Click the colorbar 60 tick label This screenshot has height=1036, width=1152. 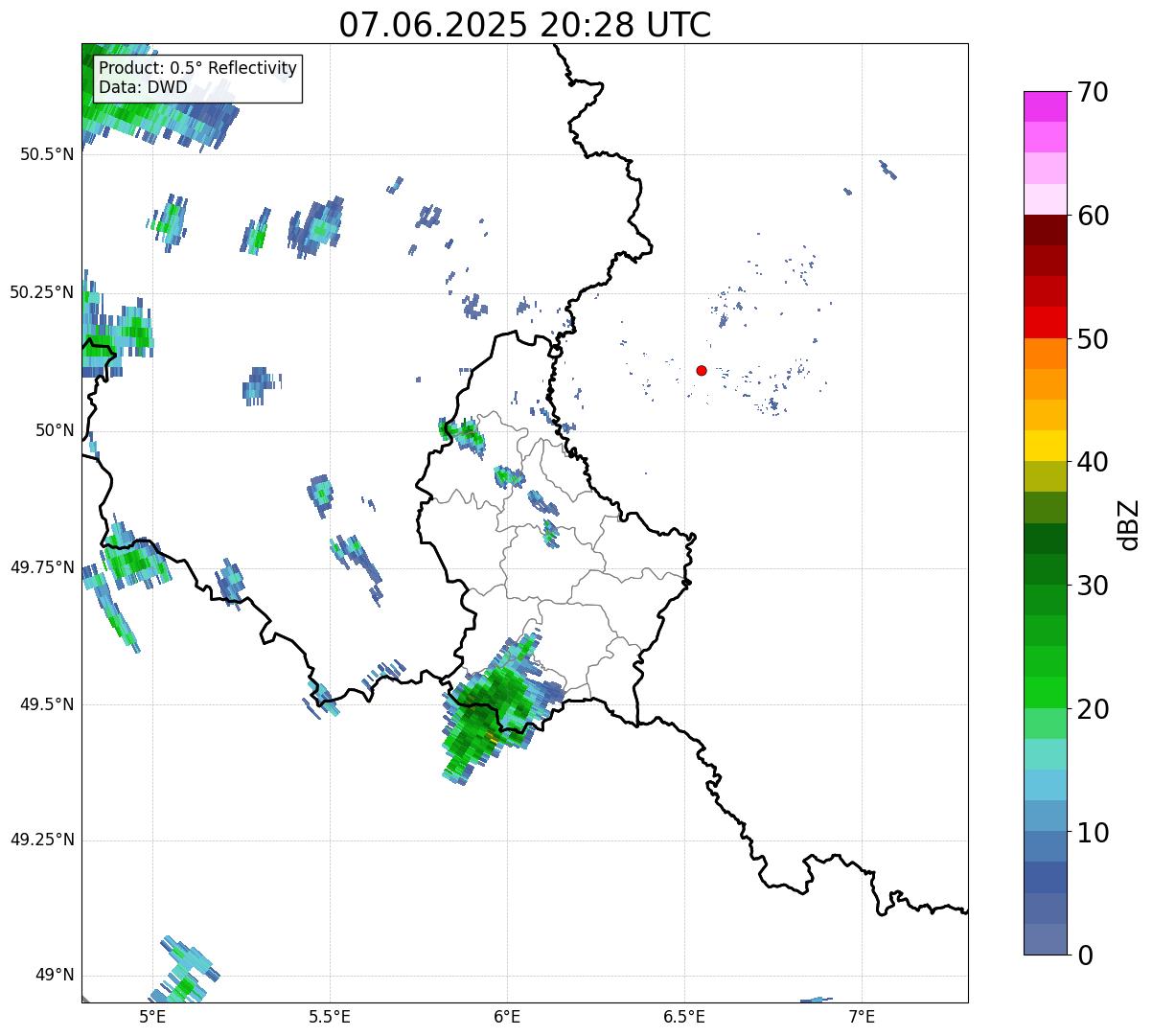coord(1092,216)
